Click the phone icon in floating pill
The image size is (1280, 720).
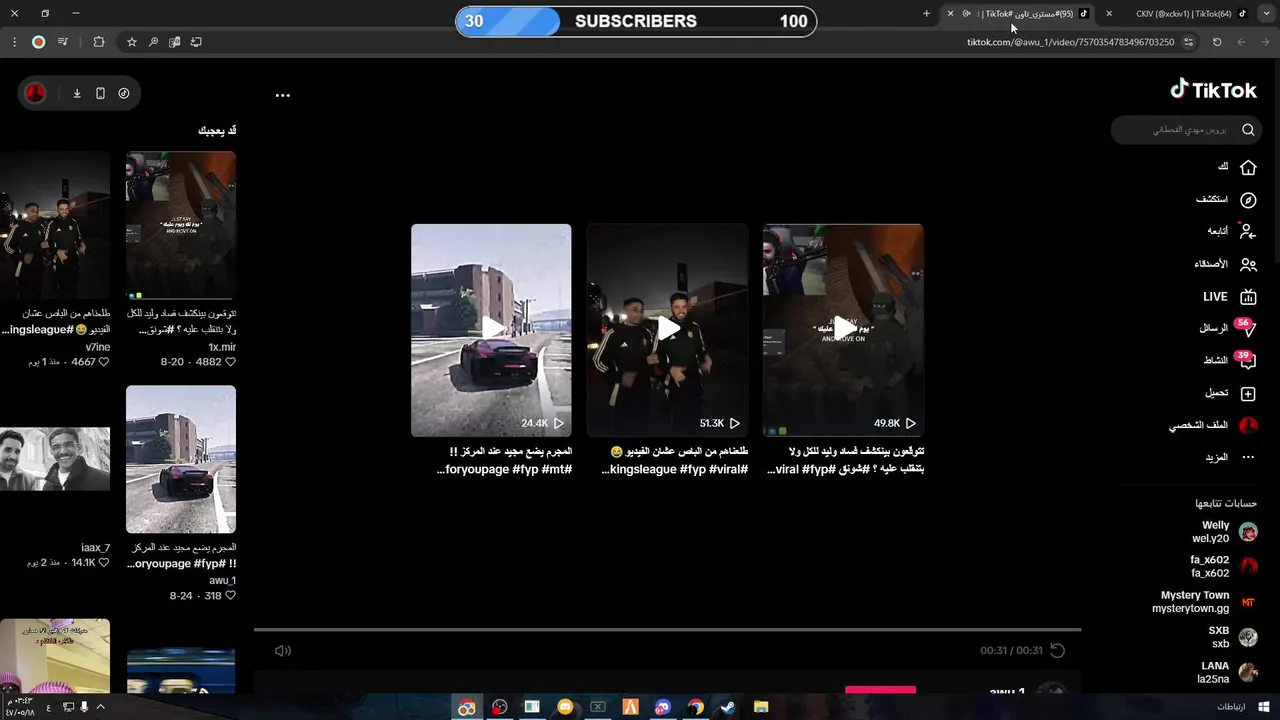[x=100, y=93]
